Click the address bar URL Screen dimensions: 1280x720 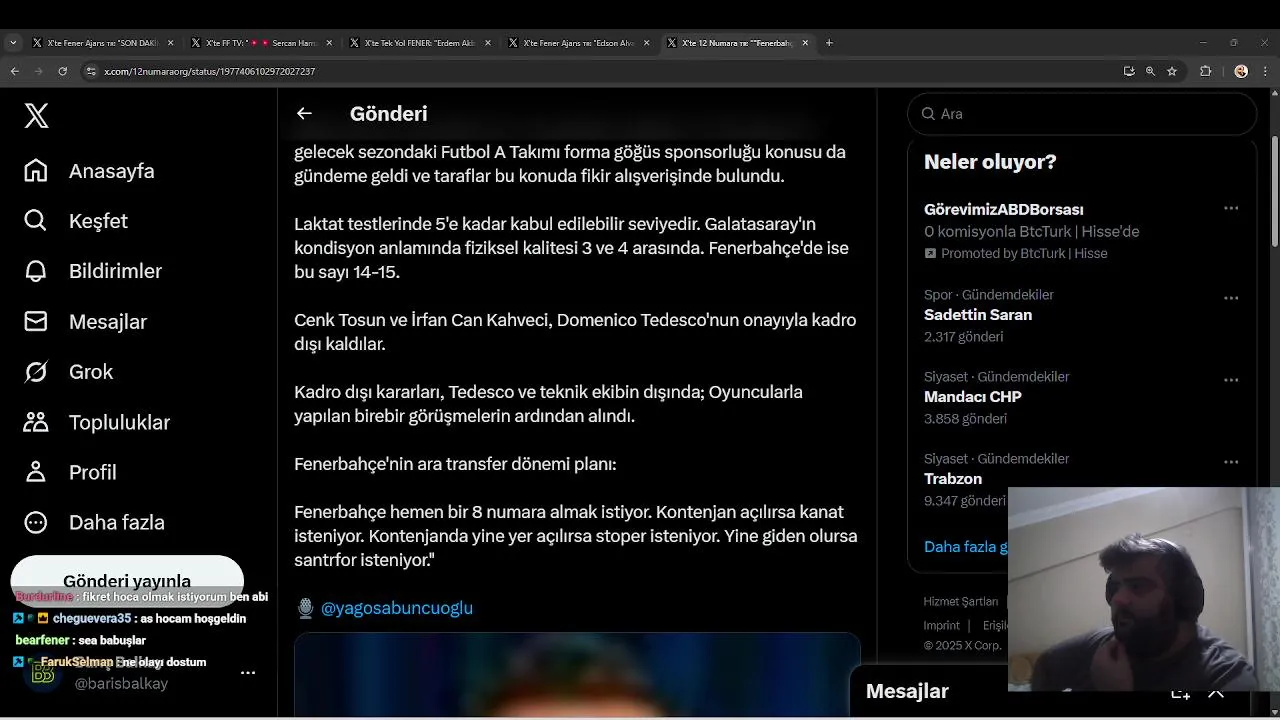point(210,72)
